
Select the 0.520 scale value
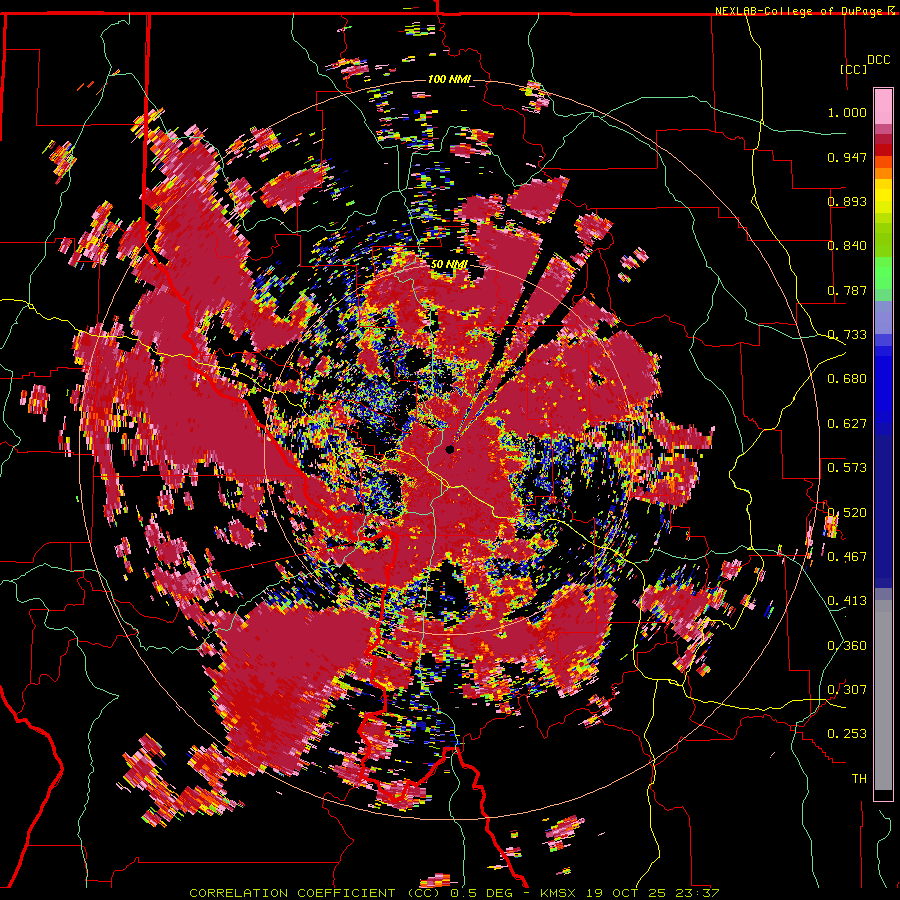(x=847, y=513)
